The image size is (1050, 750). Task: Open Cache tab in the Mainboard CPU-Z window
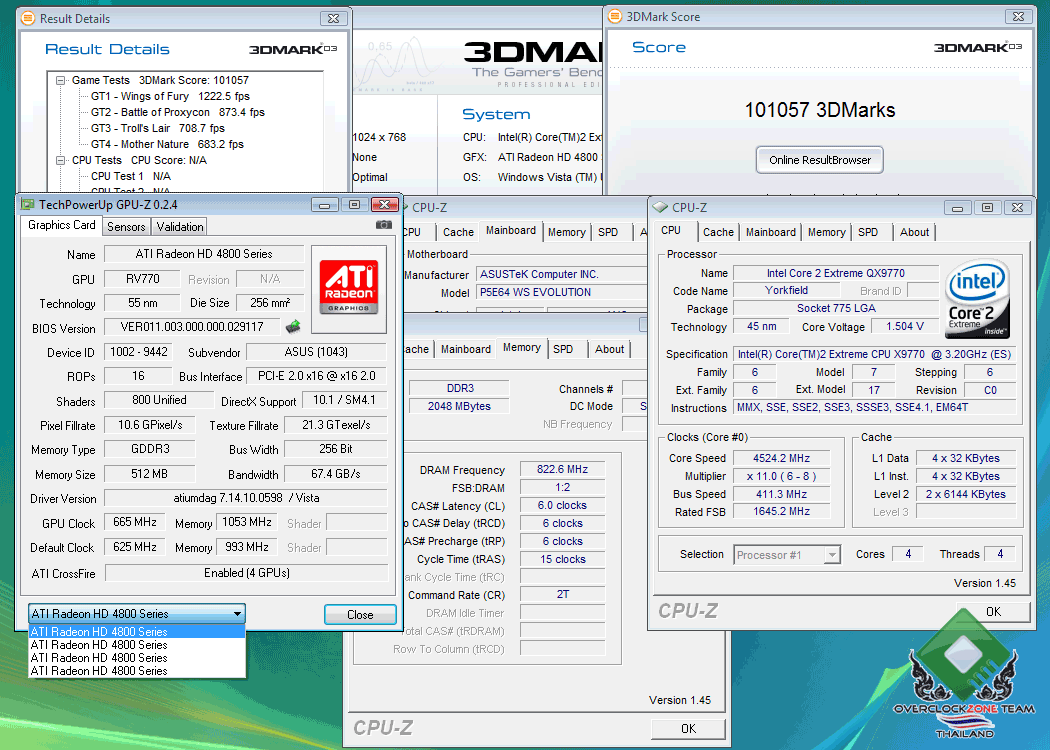click(x=458, y=232)
